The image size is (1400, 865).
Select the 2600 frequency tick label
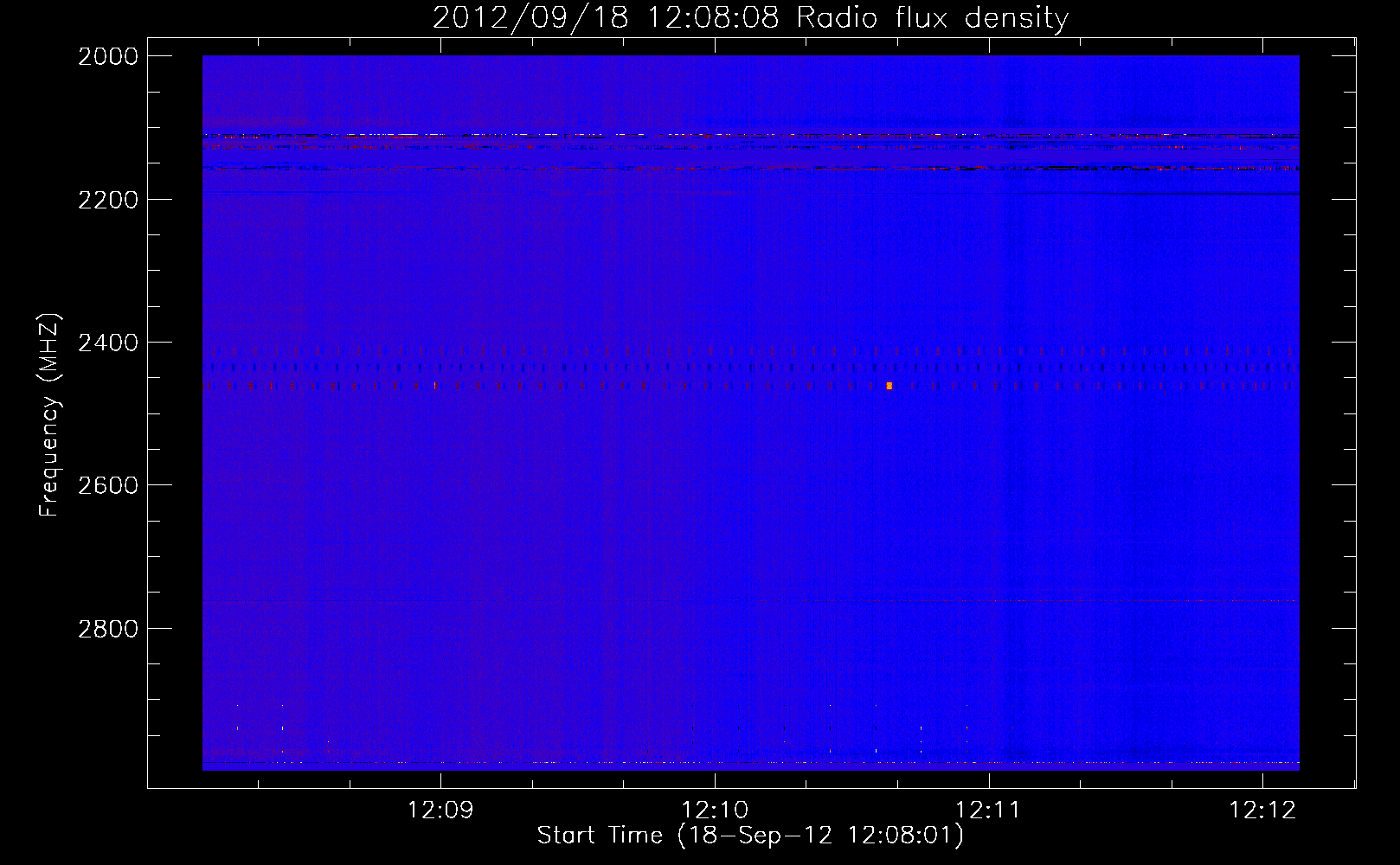107,485
